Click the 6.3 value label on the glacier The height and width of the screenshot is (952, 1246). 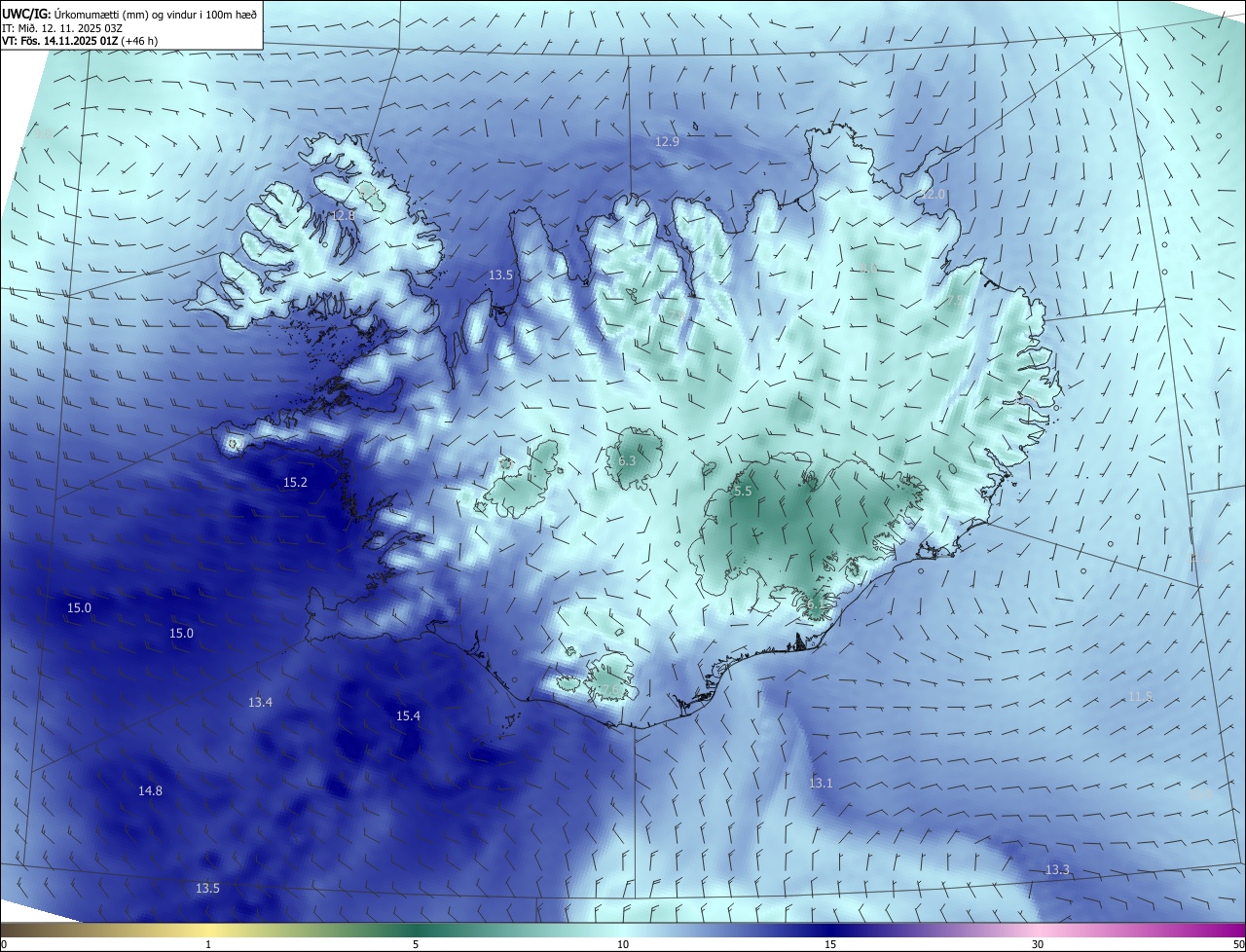(x=627, y=461)
